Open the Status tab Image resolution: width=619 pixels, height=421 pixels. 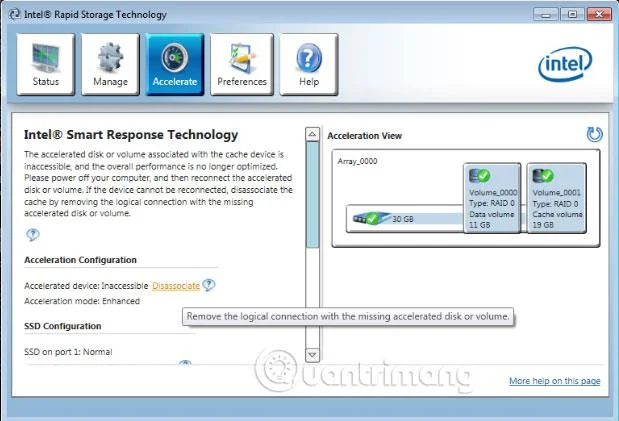(x=45, y=64)
